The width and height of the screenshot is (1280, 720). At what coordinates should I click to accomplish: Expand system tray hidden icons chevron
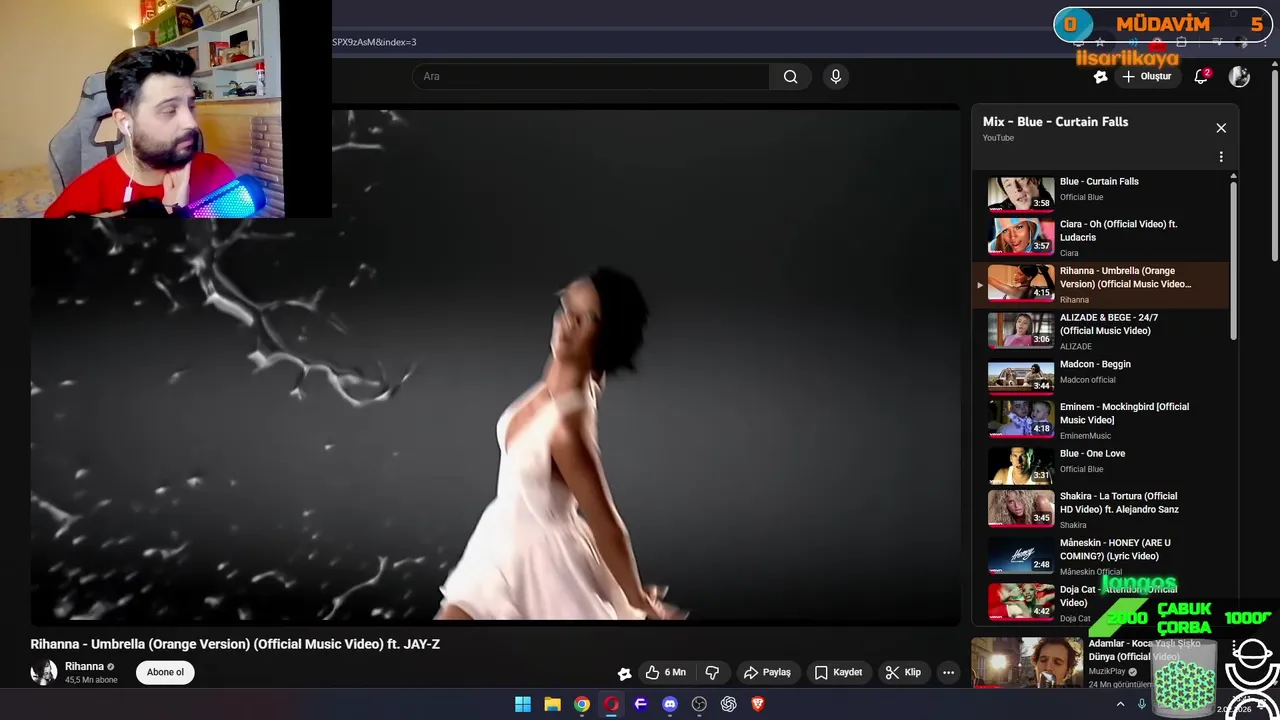(1120, 704)
